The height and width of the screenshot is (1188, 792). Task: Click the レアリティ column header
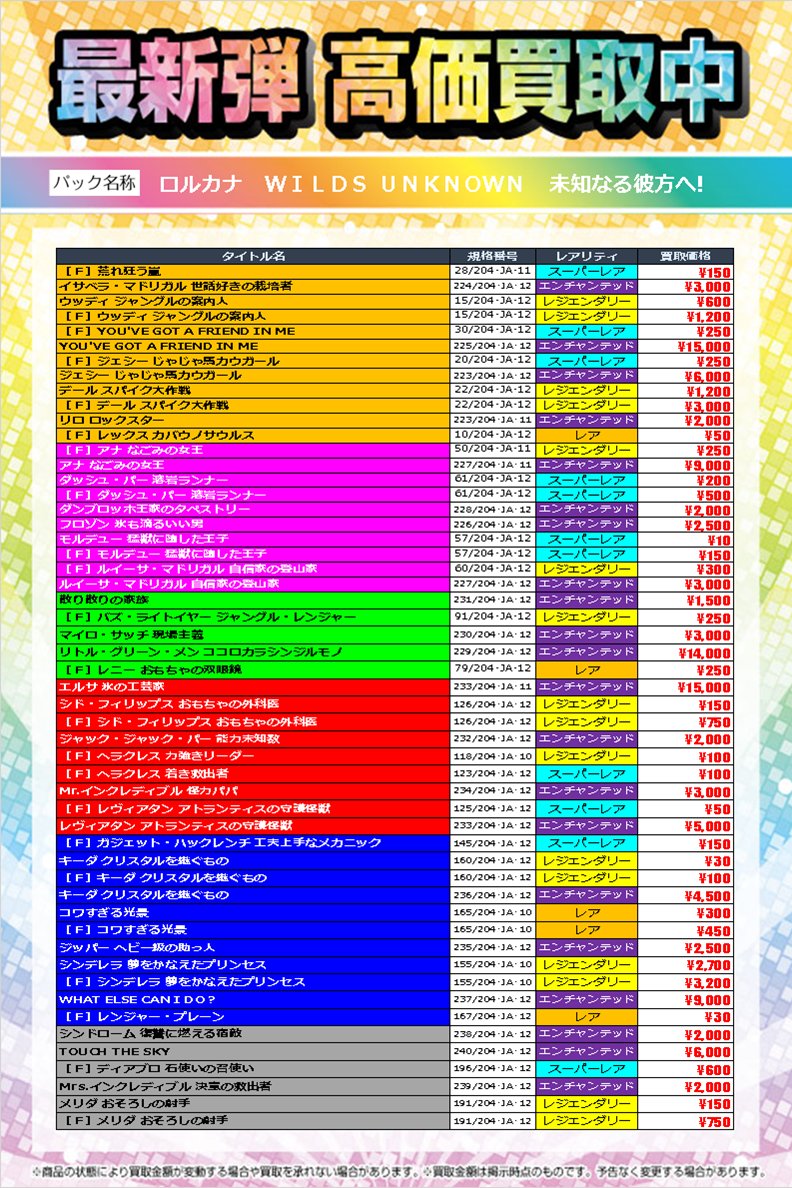[x=587, y=256]
